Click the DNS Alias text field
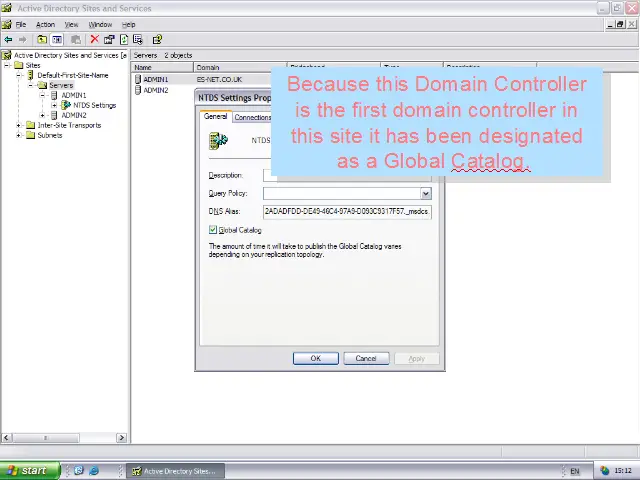The height and width of the screenshot is (480, 640). coord(347,211)
